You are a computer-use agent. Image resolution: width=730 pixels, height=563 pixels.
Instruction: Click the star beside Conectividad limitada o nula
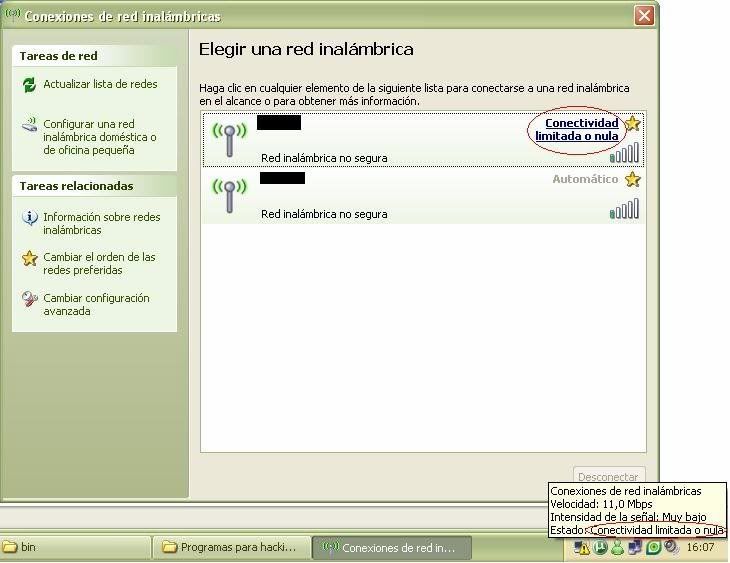click(632, 123)
